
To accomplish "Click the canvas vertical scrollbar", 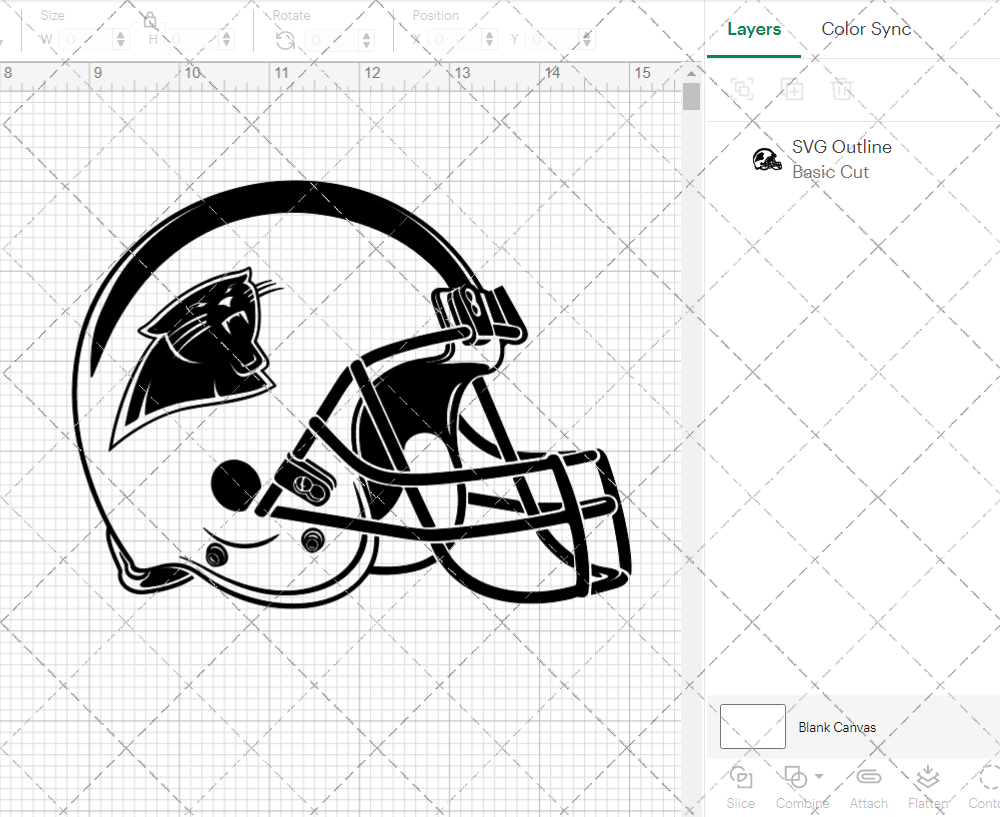I will (x=691, y=96).
